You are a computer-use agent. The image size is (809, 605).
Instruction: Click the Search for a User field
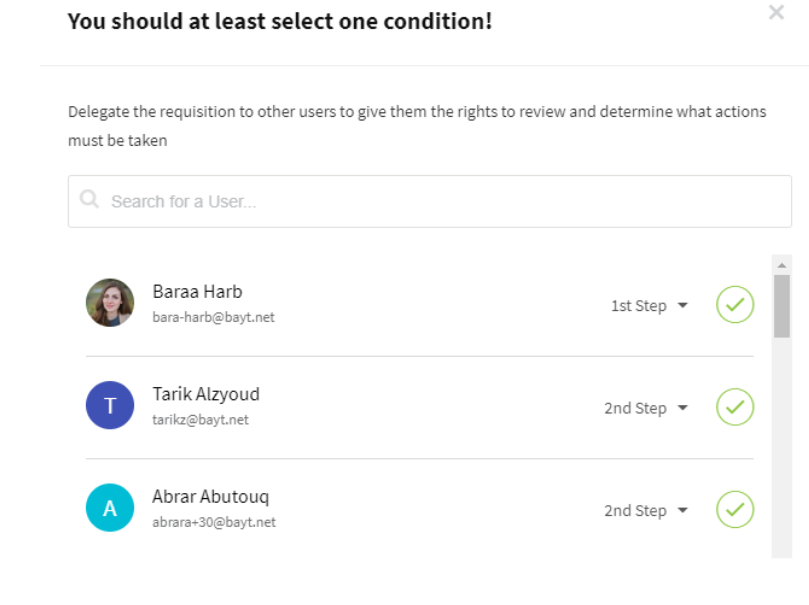click(x=430, y=201)
